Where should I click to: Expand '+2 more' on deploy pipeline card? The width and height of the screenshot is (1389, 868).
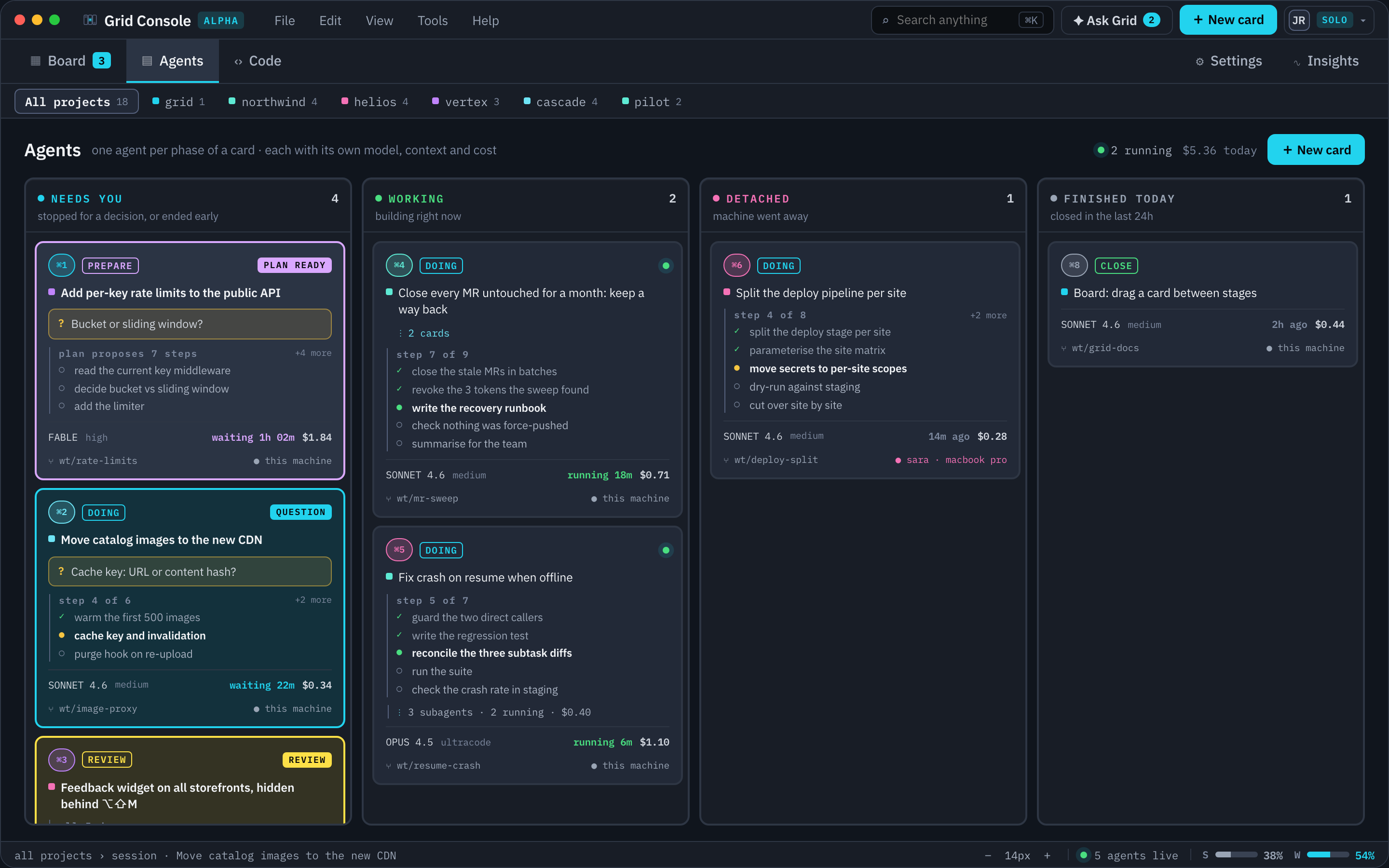point(988,315)
